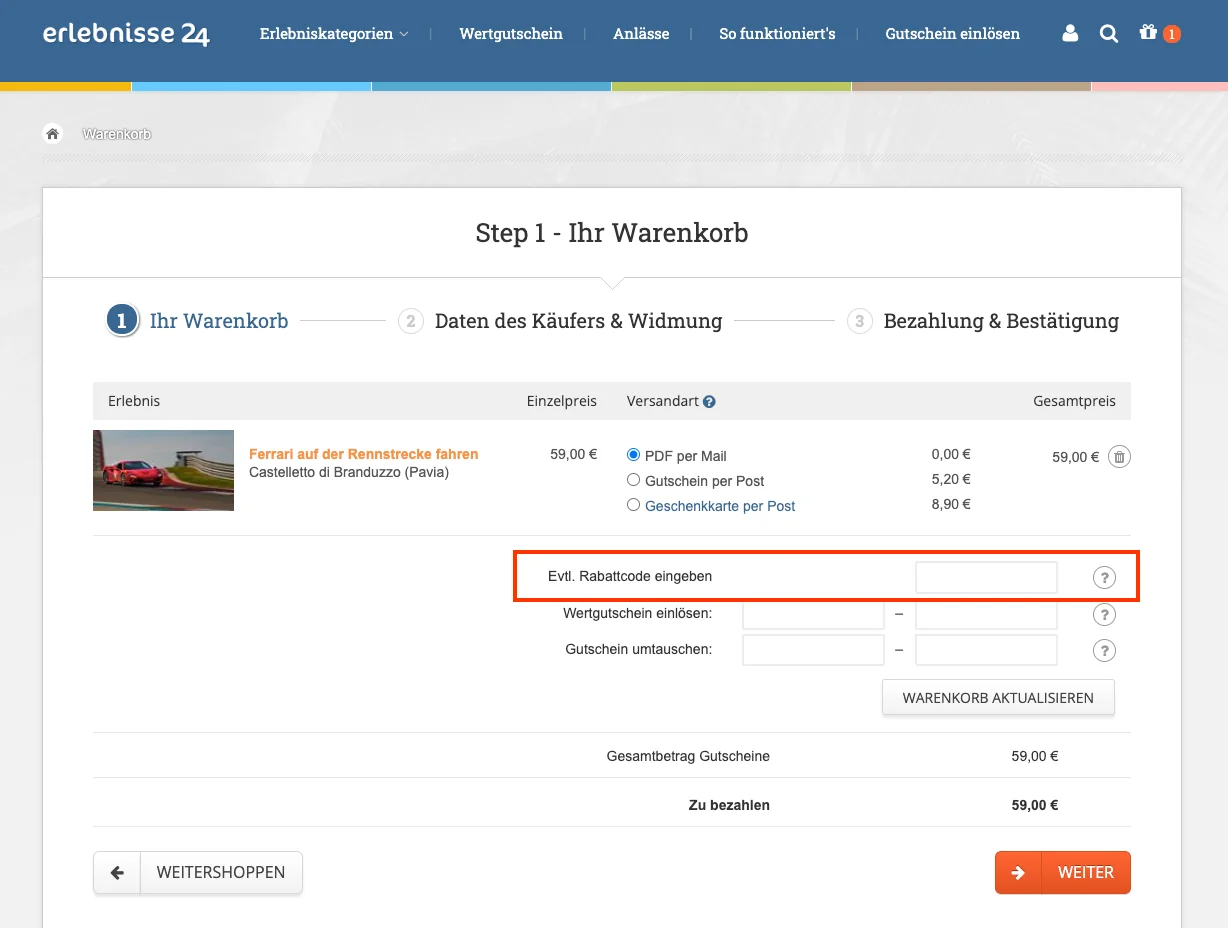This screenshot has height=928, width=1228.
Task: Delete the Ferrari item using the trash icon
Action: (1119, 456)
